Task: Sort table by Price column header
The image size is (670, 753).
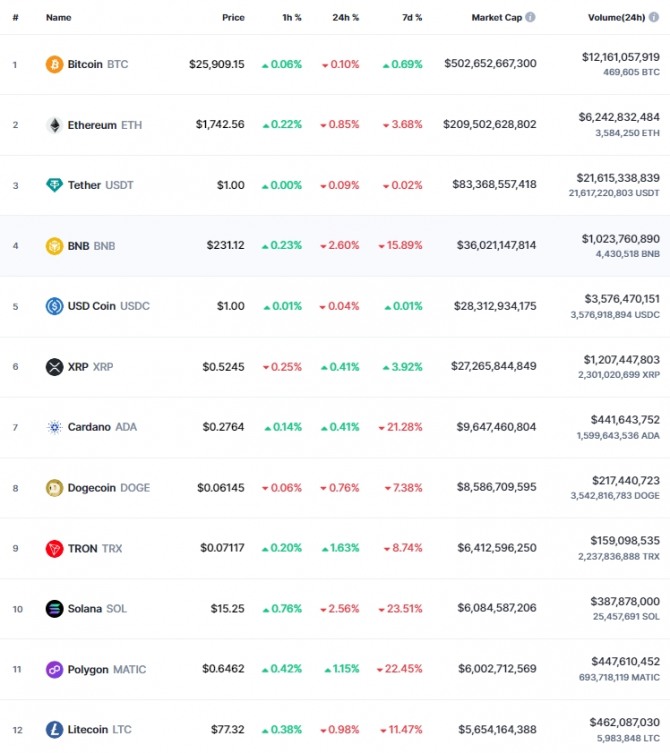Action: point(233,17)
